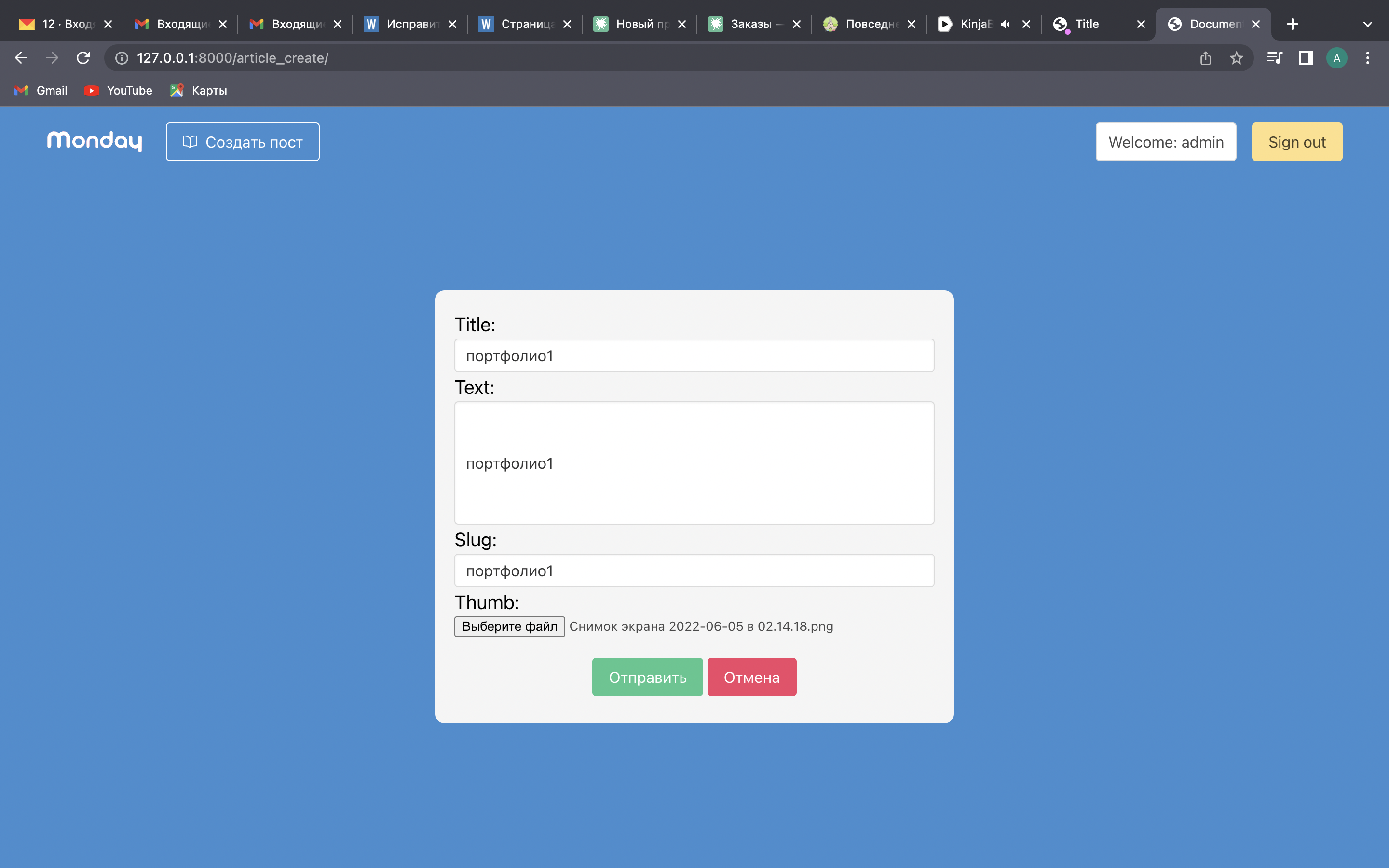Cancel the form with Отмена

(752, 678)
